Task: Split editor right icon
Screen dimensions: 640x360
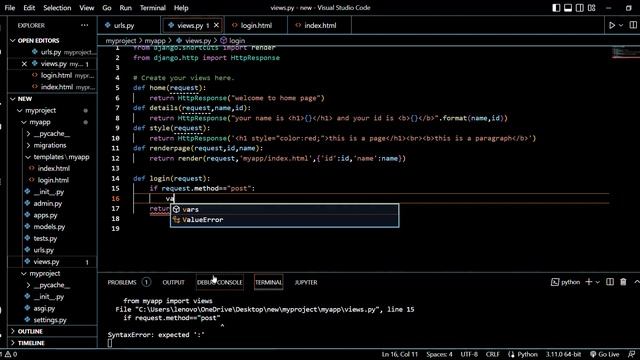Action: point(633,25)
